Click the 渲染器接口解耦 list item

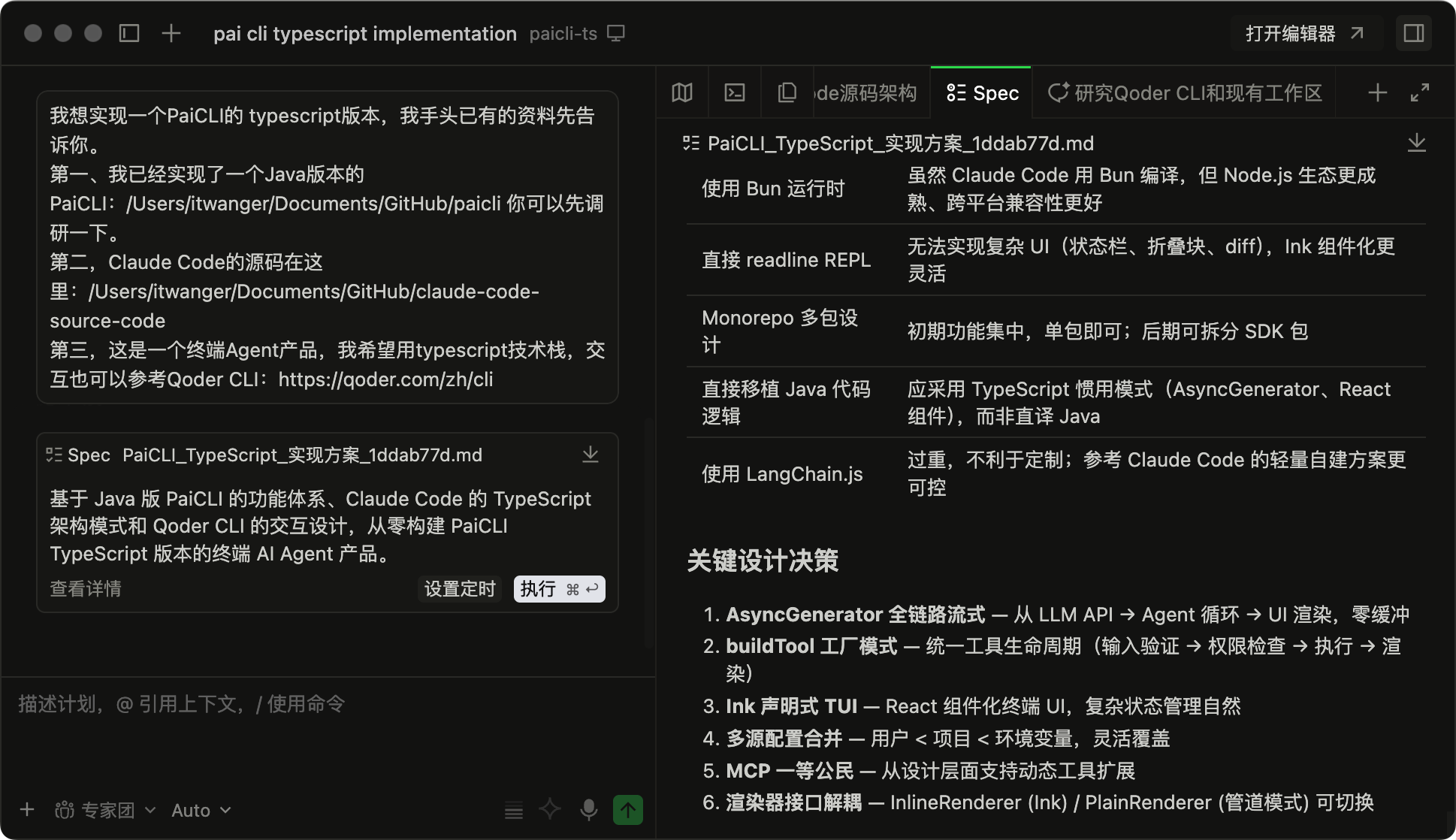coord(1050,802)
